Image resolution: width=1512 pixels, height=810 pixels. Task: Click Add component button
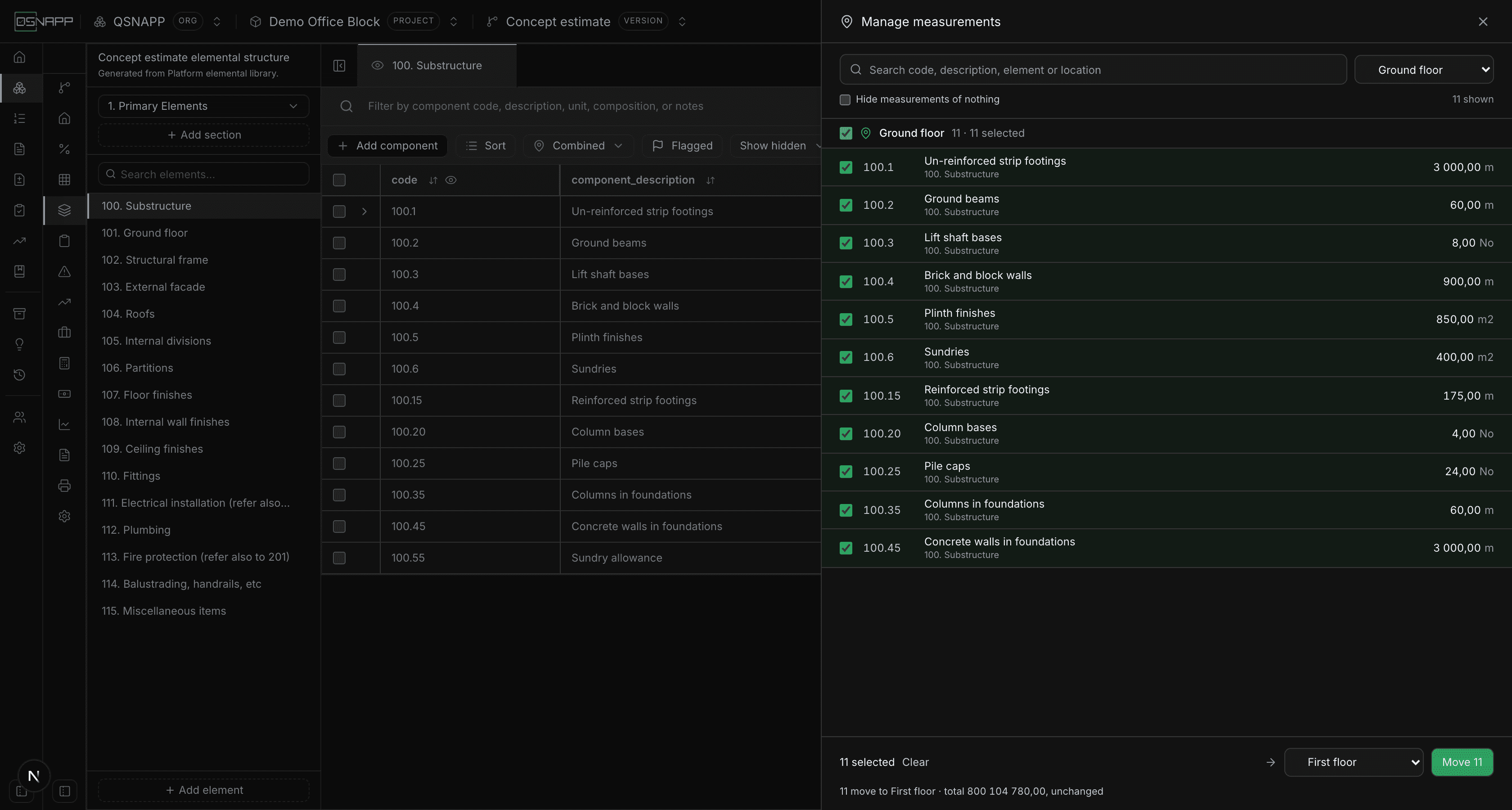tap(387, 145)
